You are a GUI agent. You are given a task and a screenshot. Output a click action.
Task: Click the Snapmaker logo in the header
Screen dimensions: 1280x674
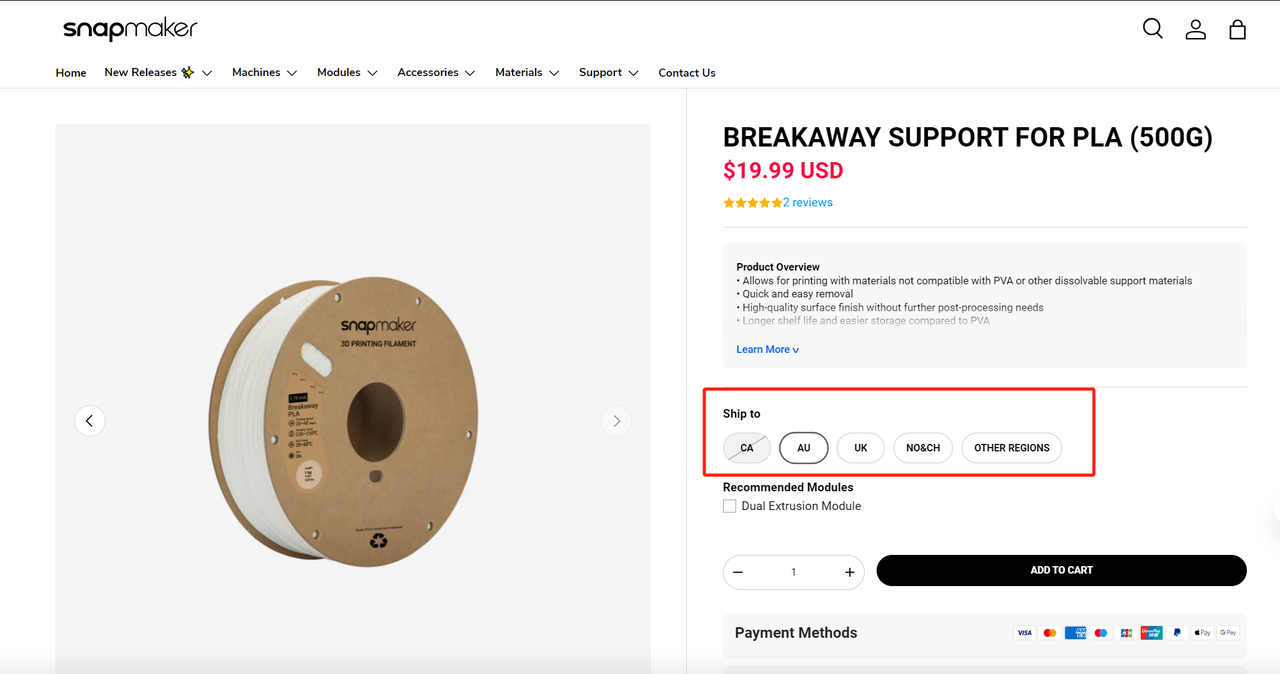pos(130,29)
